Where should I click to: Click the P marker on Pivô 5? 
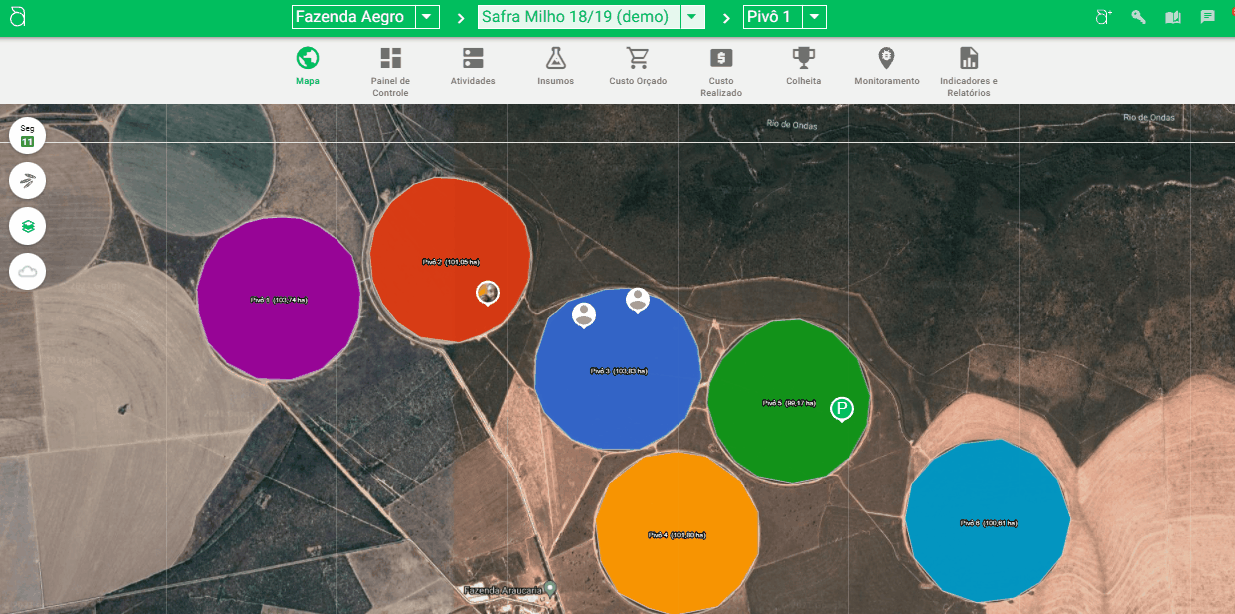tap(843, 408)
